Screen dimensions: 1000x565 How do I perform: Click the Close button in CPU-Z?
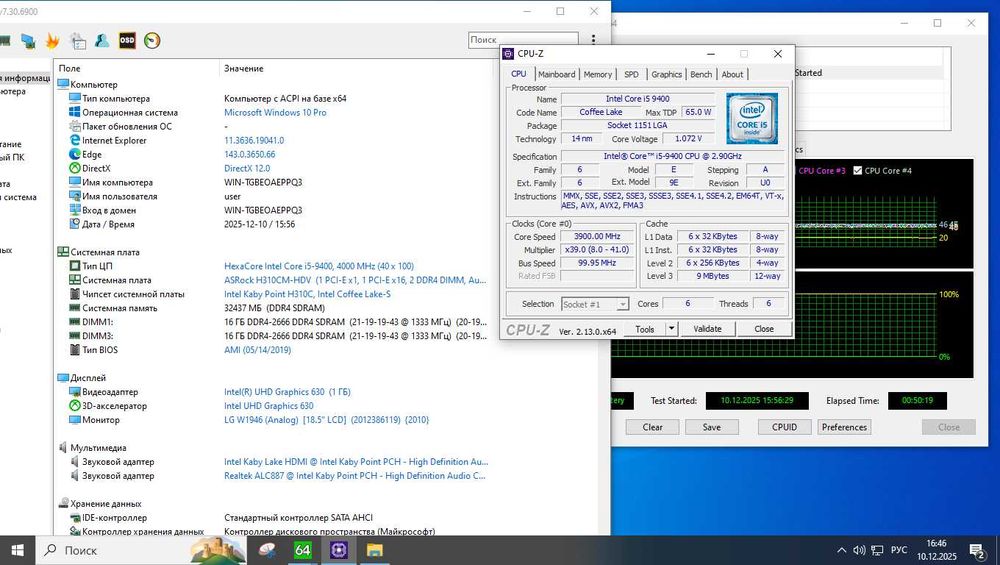click(764, 329)
